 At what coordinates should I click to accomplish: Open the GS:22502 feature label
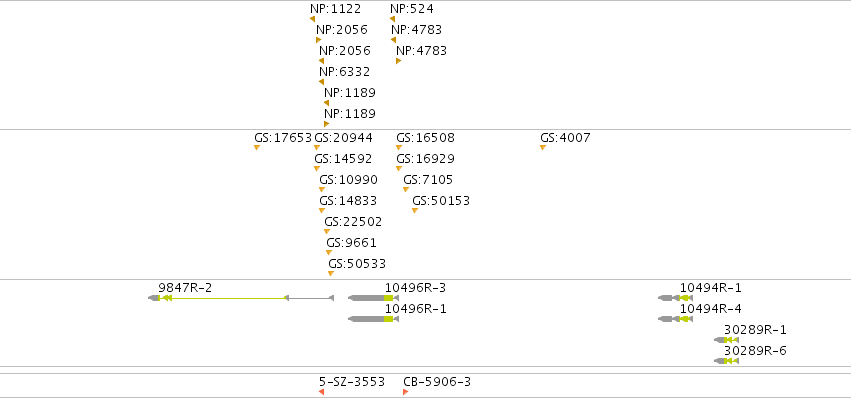coord(353,222)
